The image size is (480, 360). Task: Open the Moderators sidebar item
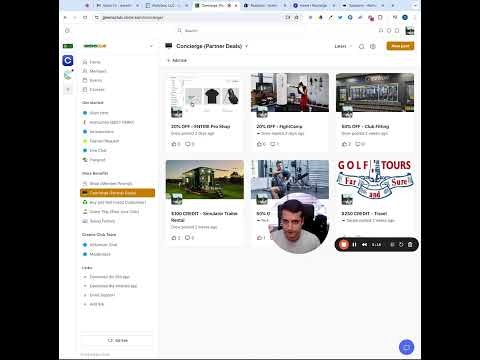118,254
